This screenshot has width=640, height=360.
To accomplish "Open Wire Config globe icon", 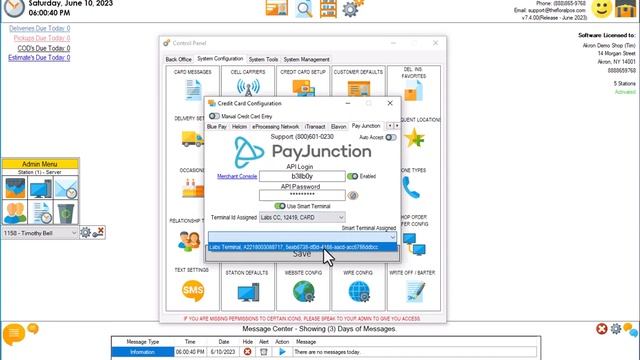I will click(x=359, y=291).
